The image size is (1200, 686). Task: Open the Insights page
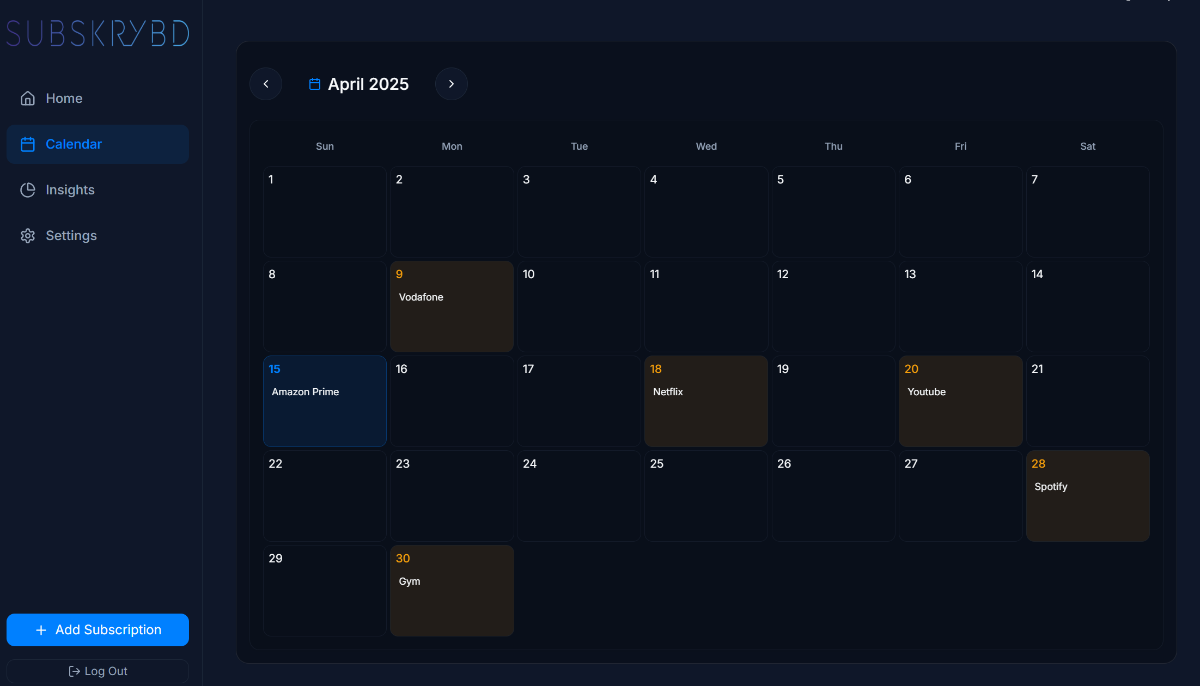97,190
